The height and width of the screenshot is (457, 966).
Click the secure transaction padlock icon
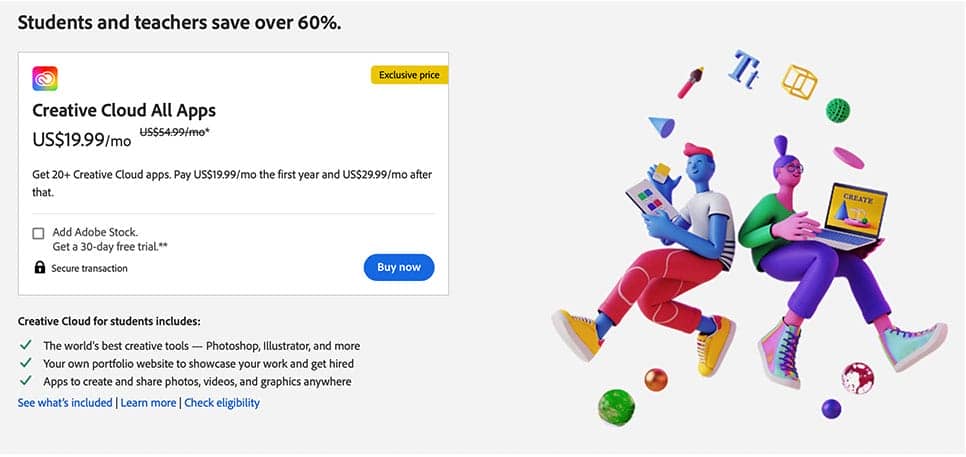(39, 268)
